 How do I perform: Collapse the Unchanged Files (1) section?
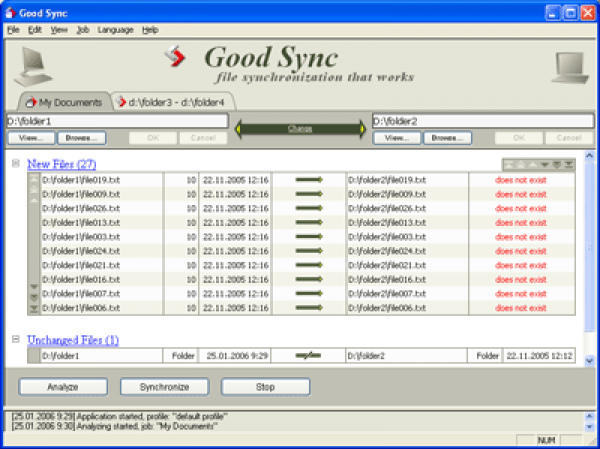coord(16,340)
